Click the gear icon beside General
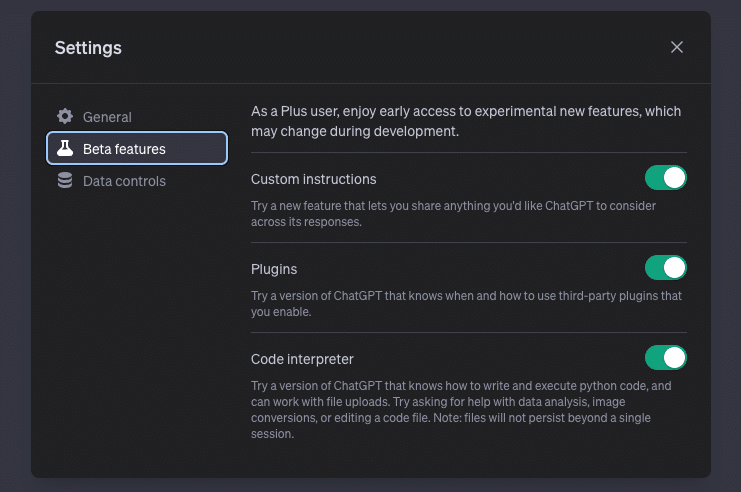Screen dimensions: 741x492 click(x=65, y=116)
